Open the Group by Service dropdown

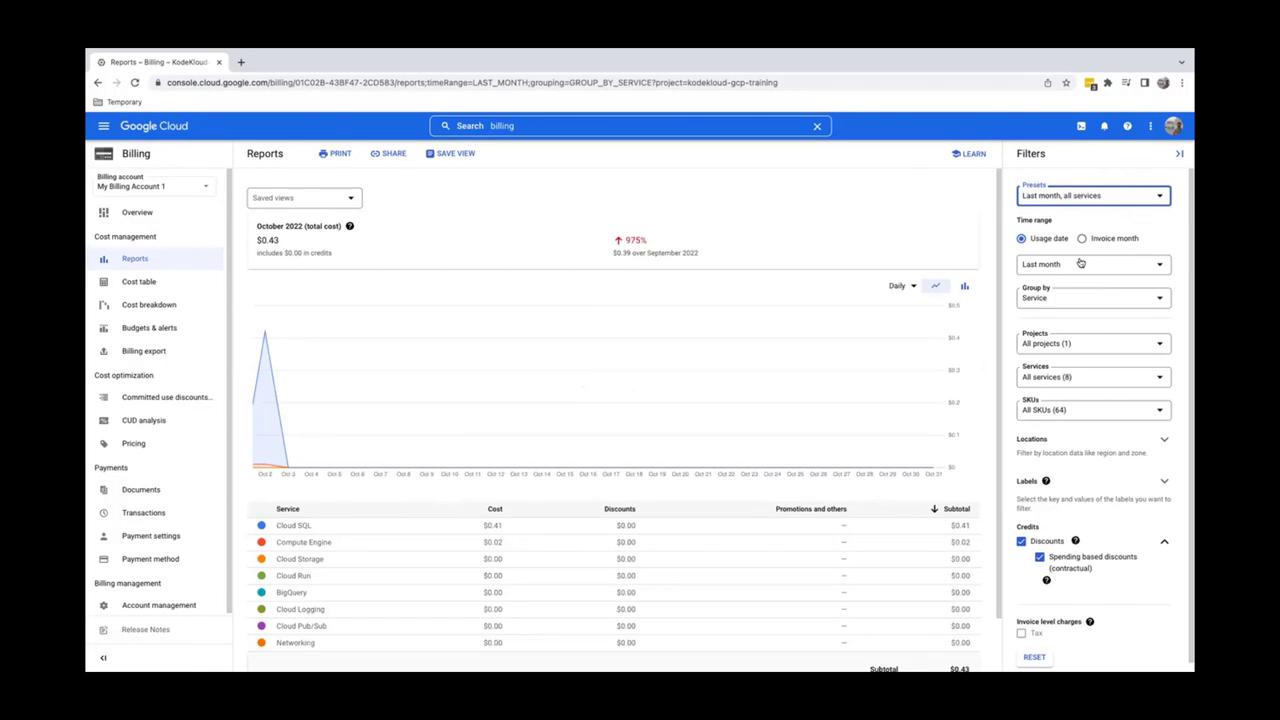pos(1093,297)
